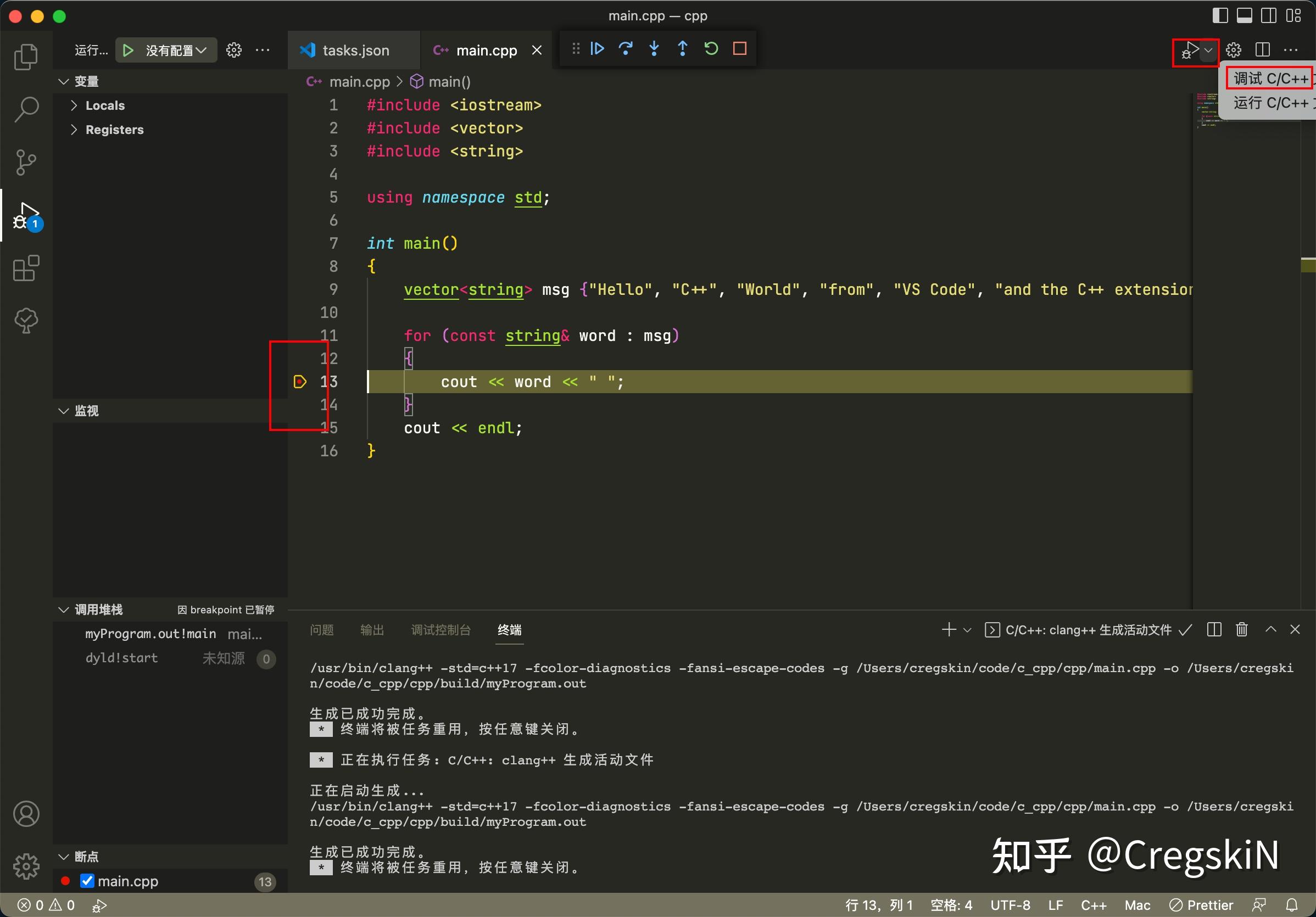Select 调试 C/C++ menu entry
The height and width of the screenshot is (917, 1316).
coord(1271,78)
